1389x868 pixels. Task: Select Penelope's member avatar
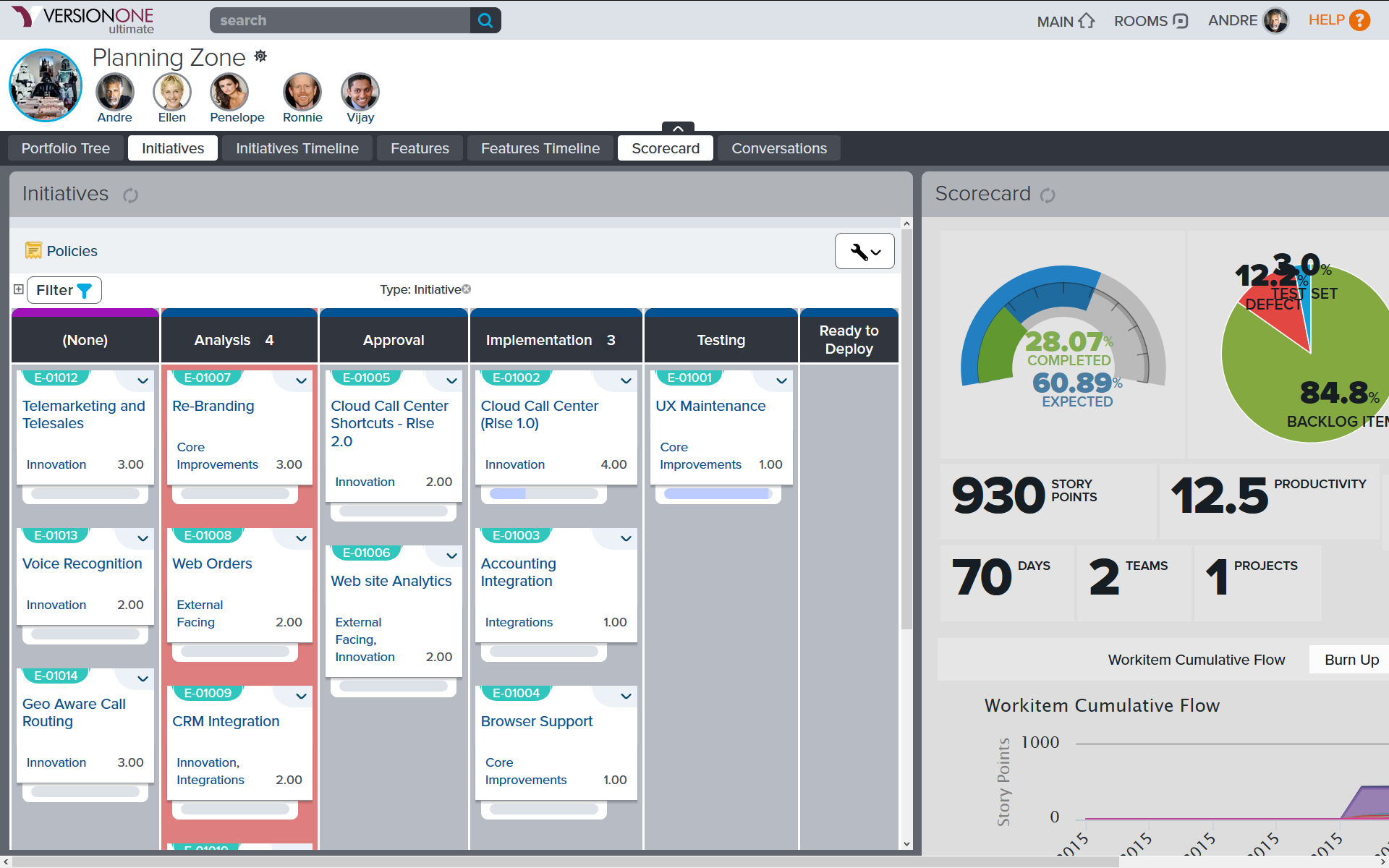tap(229, 93)
